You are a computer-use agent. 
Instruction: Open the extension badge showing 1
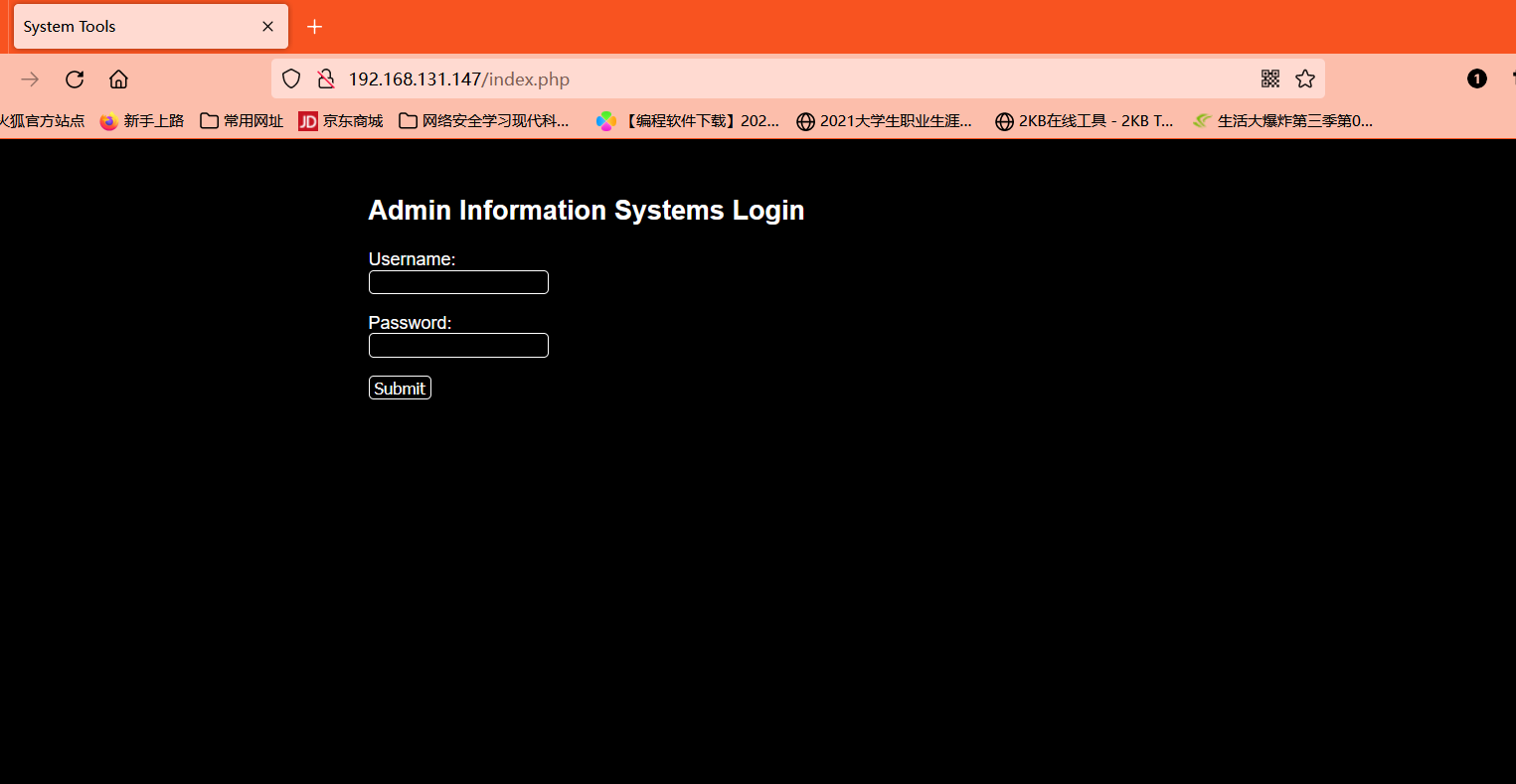[1477, 78]
